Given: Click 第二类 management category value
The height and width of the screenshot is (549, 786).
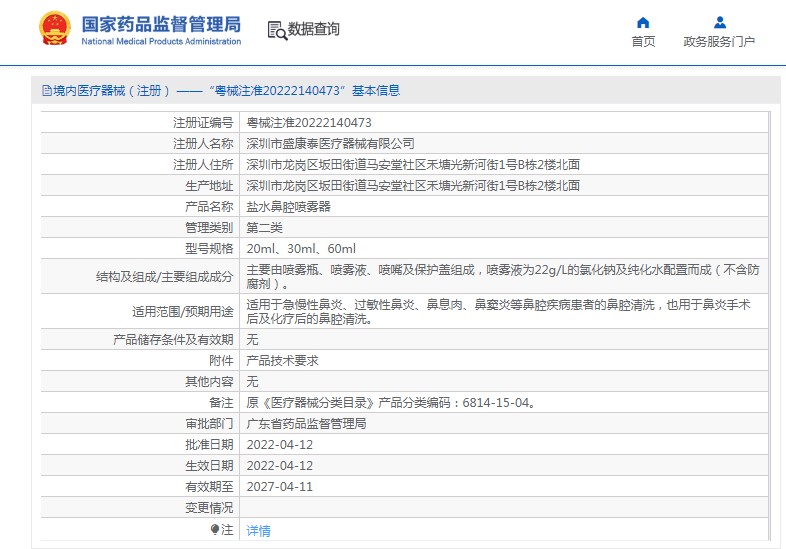Looking at the screenshot, I should tap(264, 228).
